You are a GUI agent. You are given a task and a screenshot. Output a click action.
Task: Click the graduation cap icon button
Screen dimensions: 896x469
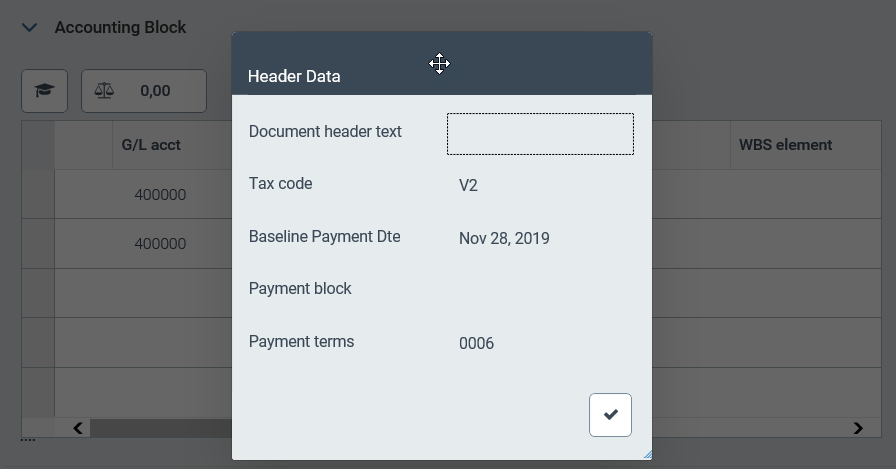44,91
